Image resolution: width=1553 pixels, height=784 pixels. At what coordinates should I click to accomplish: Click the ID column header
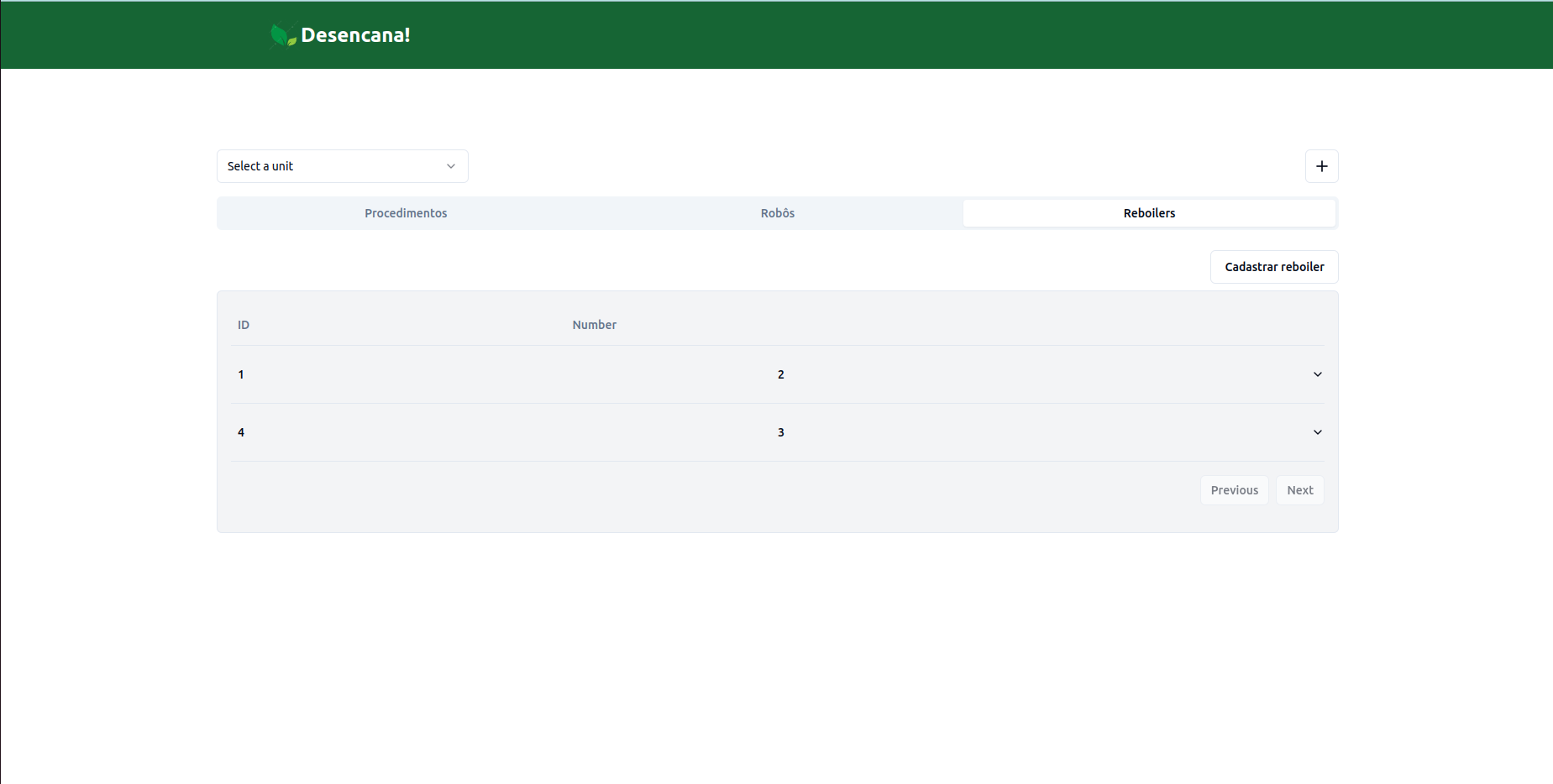244,325
